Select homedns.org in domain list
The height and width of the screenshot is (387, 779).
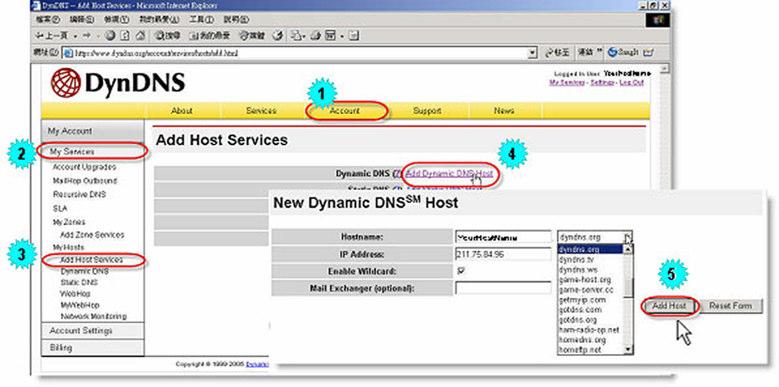point(590,340)
